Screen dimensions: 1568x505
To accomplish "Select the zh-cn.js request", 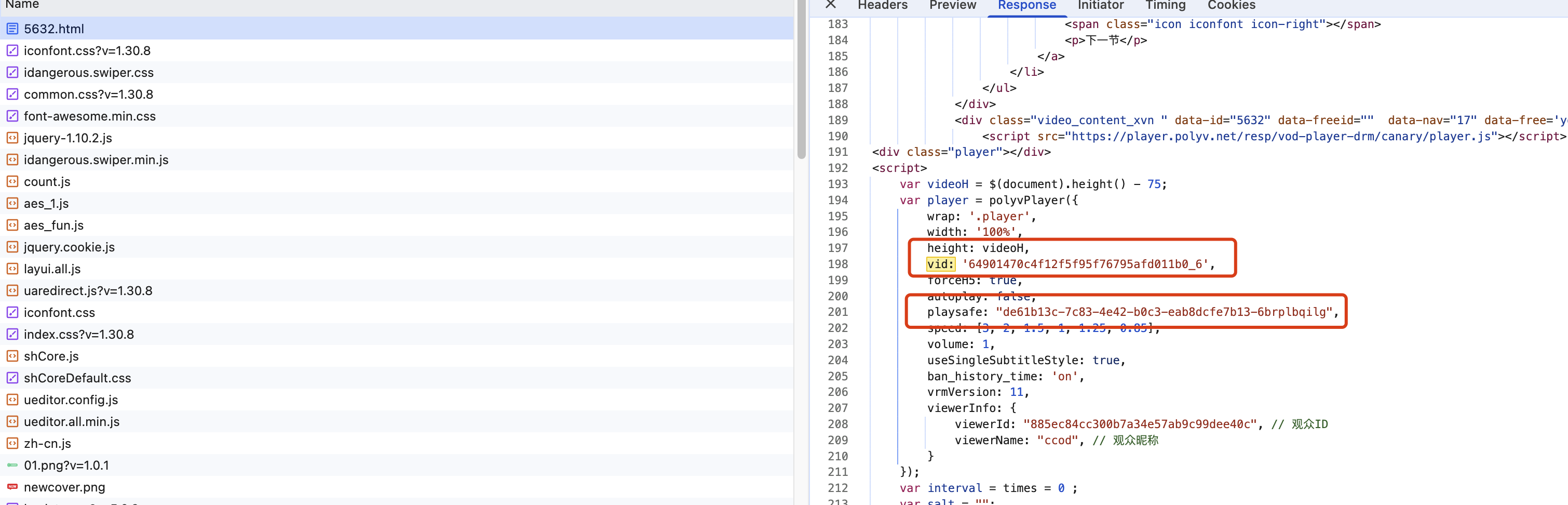I will [397, 444].
